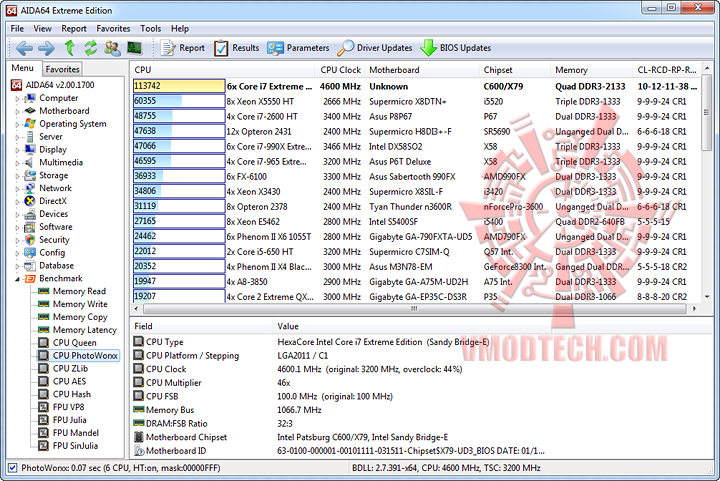This screenshot has height=481, width=720.
Task: Click the green Refresh arrows icon
Action: [x=91, y=48]
